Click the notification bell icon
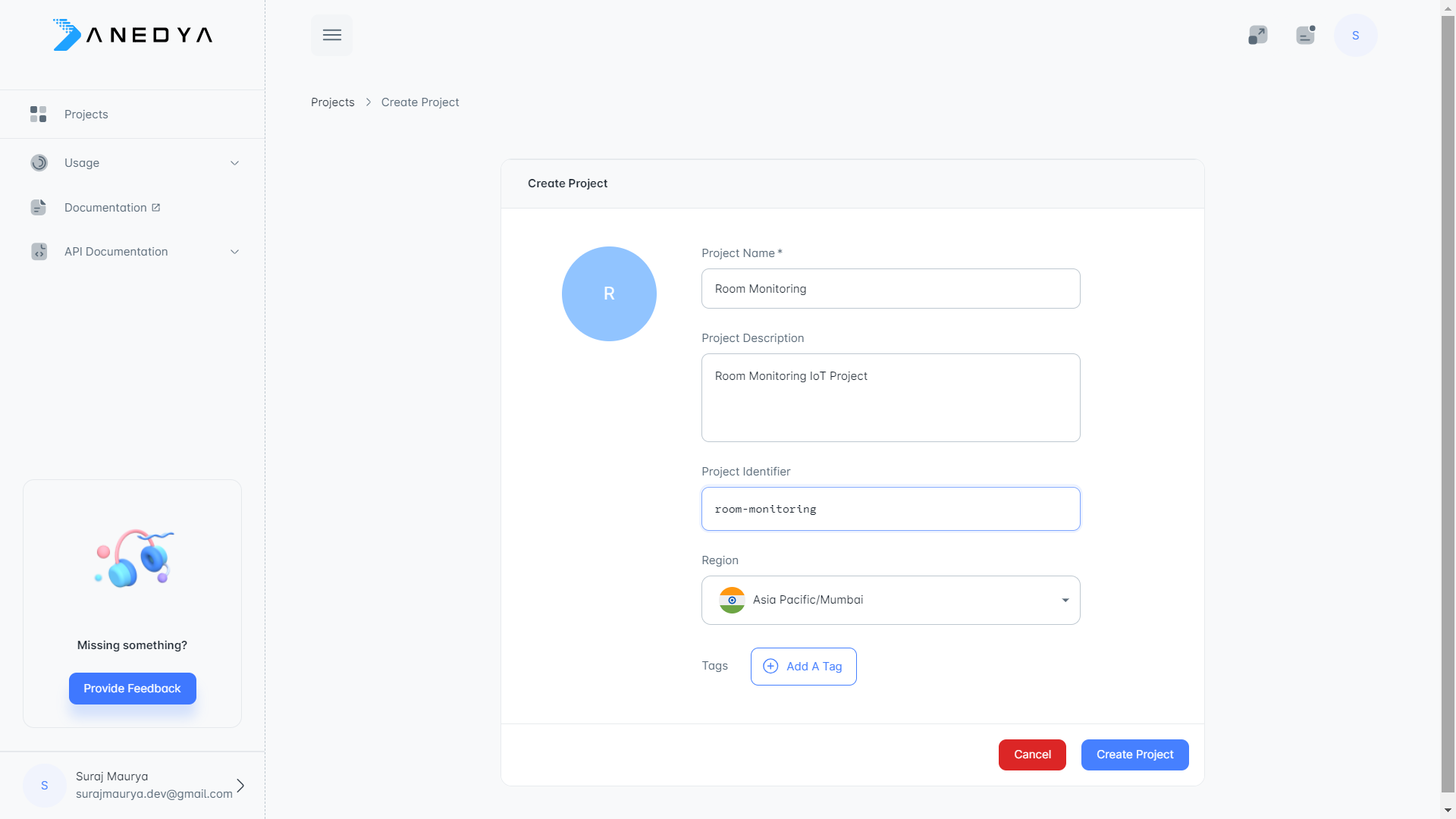The height and width of the screenshot is (819, 1456). [1306, 35]
